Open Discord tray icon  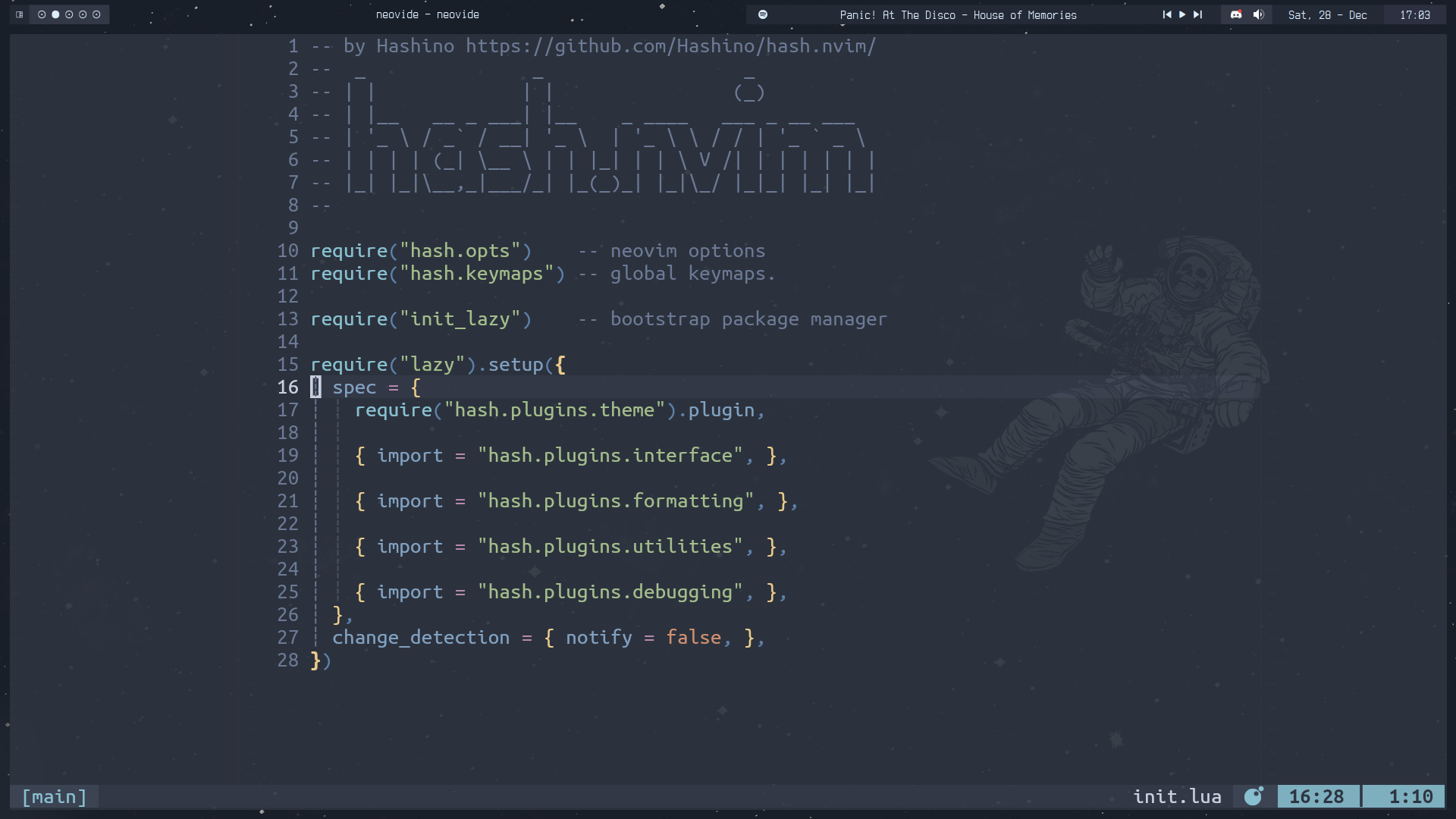1236,14
